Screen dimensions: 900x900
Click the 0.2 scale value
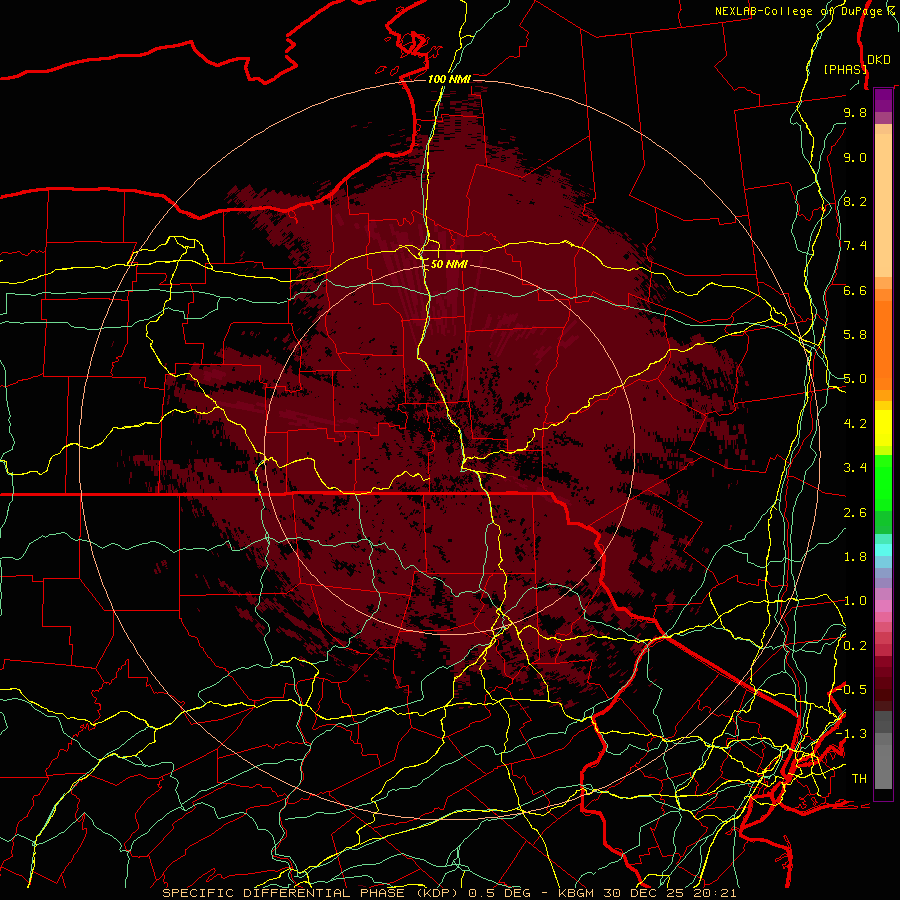tap(855, 646)
